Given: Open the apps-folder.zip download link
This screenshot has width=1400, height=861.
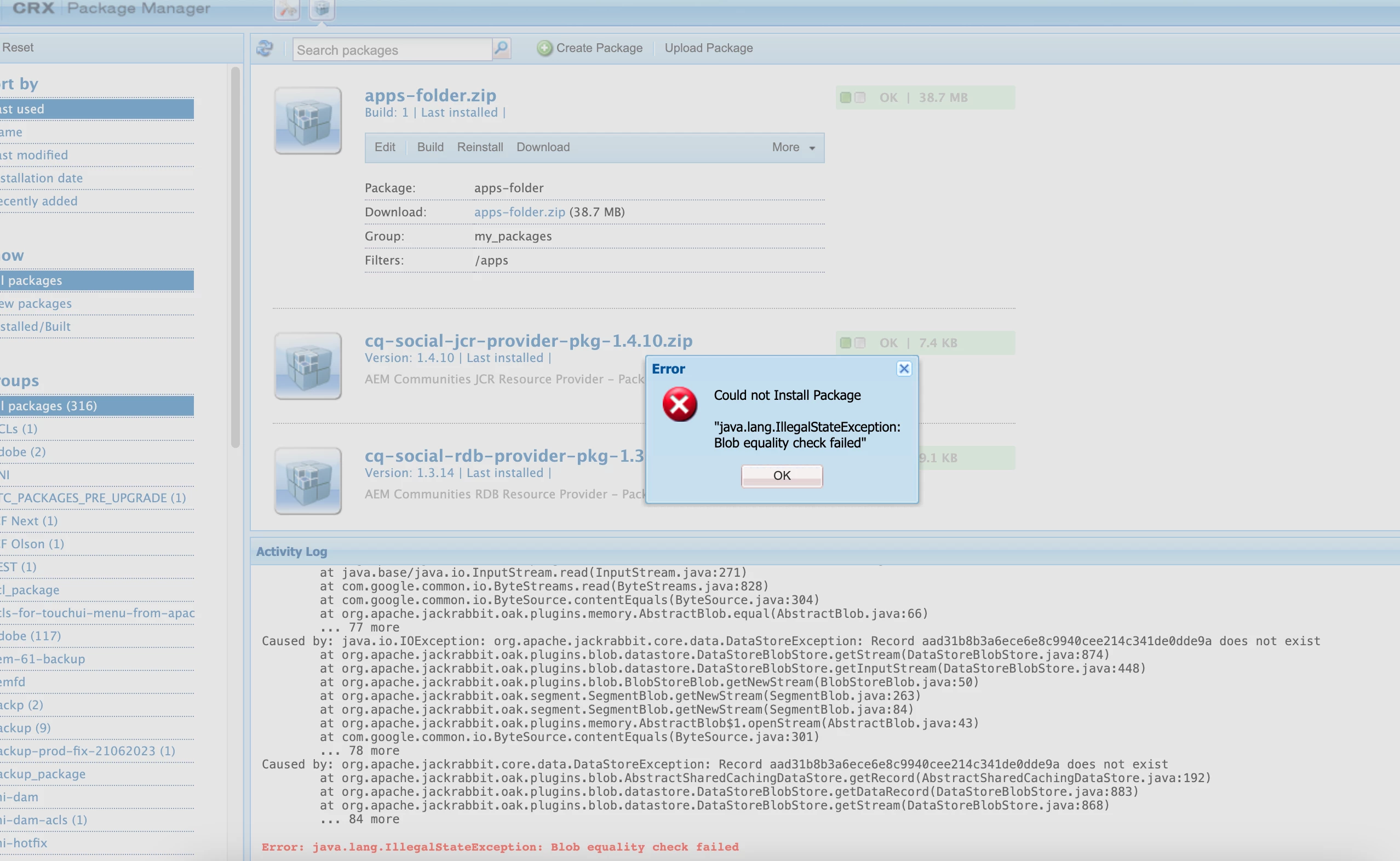Looking at the screenshot, I should tap(519, 213).
